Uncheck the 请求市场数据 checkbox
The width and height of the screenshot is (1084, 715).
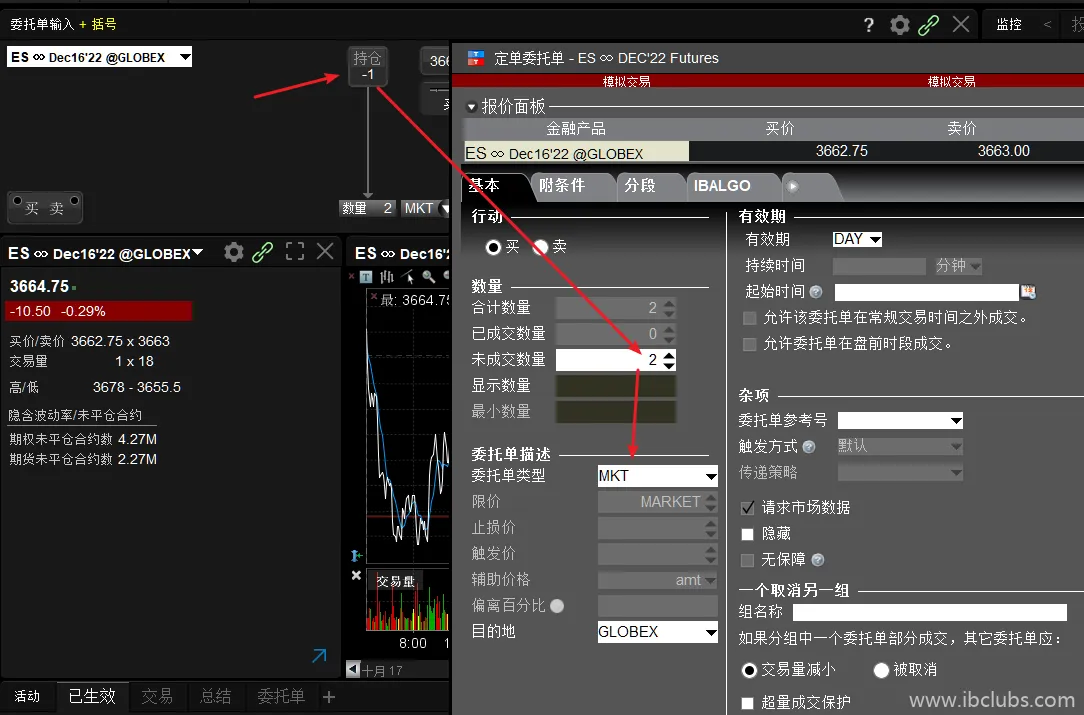[748, 508]
